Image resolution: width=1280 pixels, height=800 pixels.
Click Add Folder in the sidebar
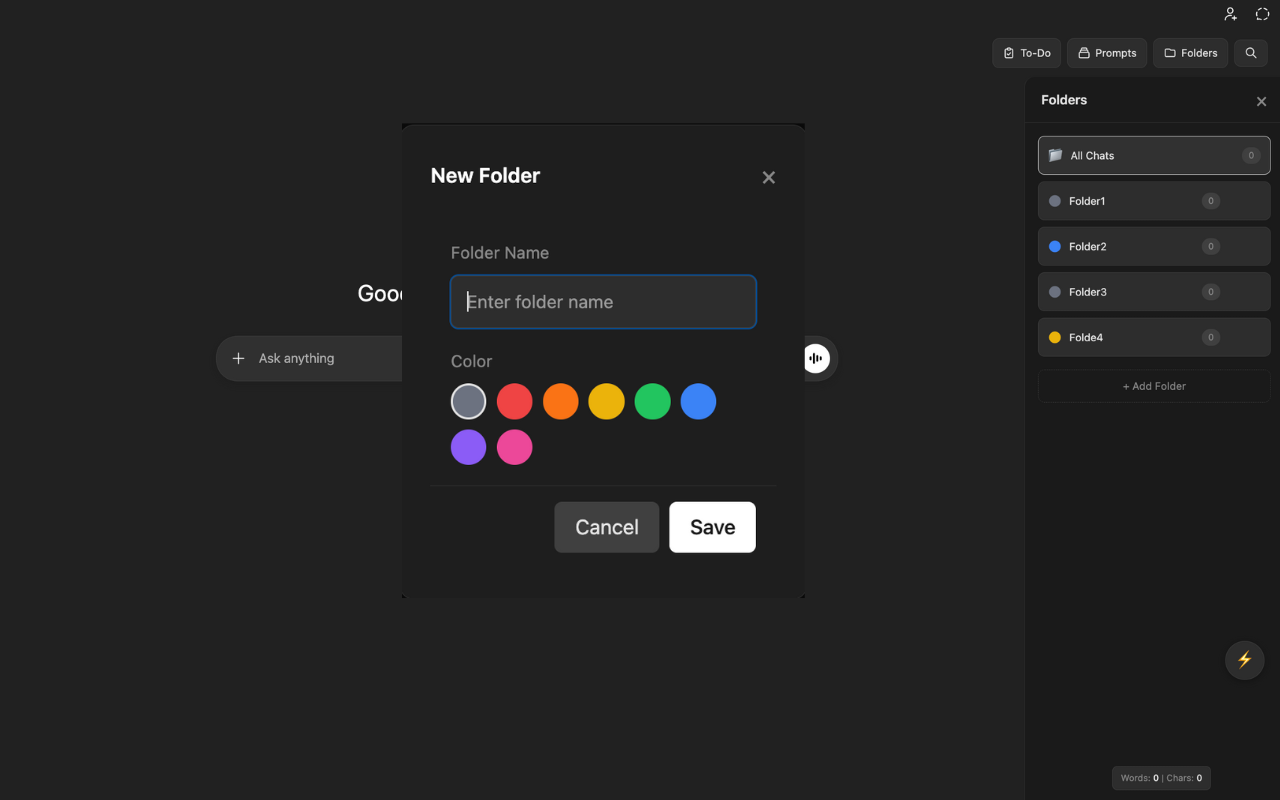coord(1154,386)
